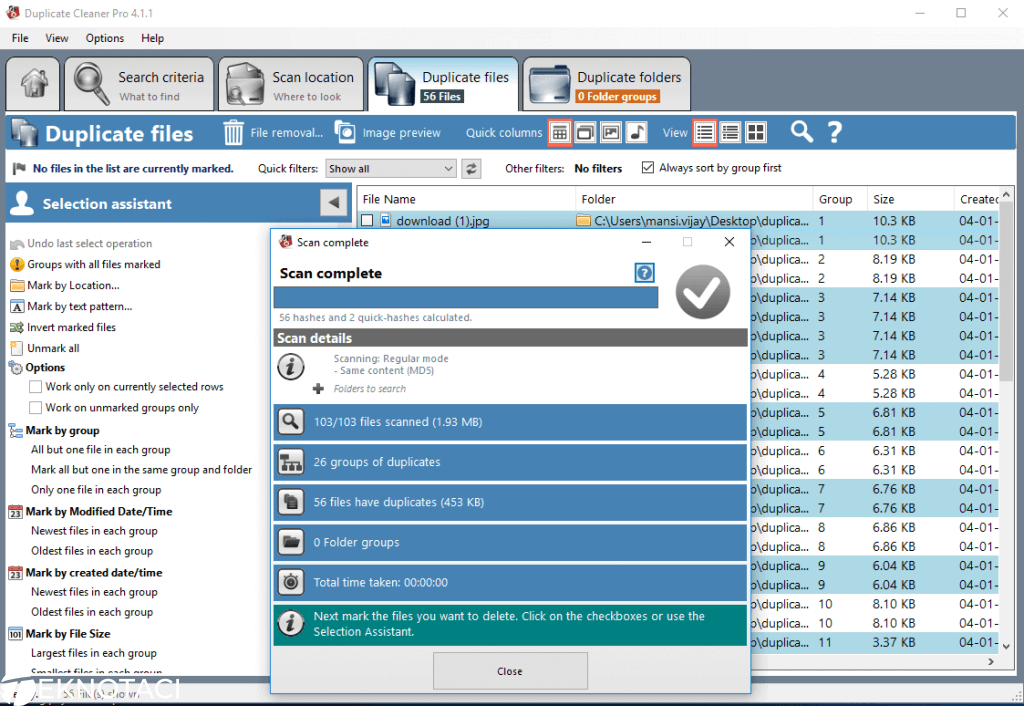Viewport: 1024px width, 706px height.
Task: Open the Quick filters Show all dropdown
Action: tap(391, 168)
